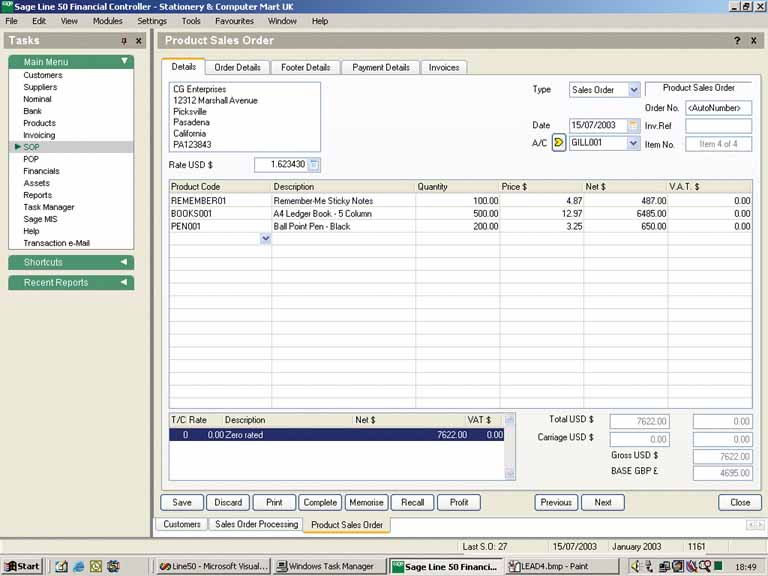Click the Recall button
This screenshot has height=576, width=768.
click(x=412, y=503)
